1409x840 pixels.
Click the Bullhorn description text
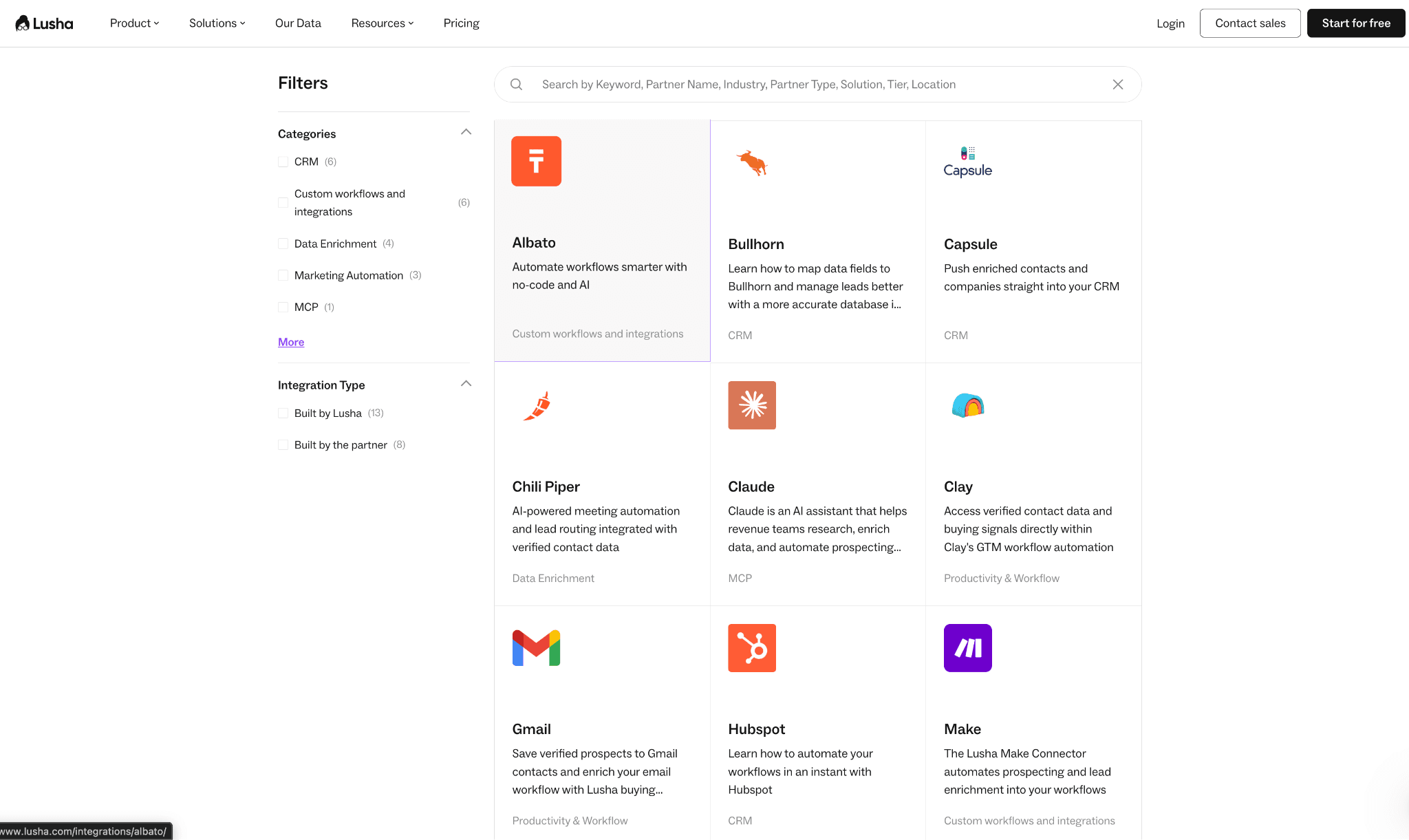coord(816,286)
